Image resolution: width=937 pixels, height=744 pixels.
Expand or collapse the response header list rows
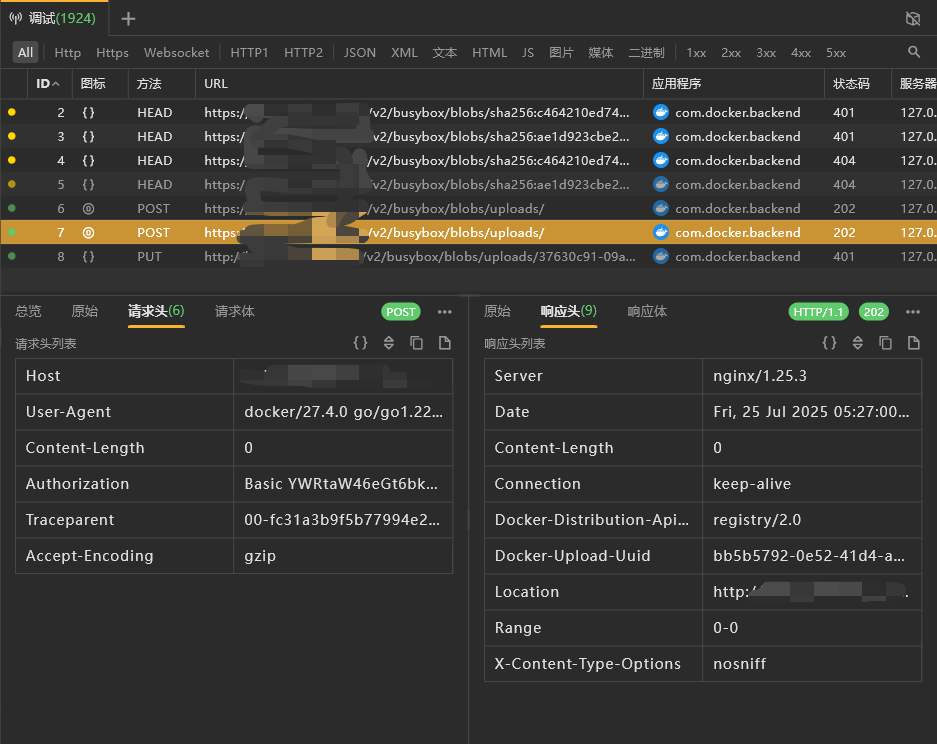(857, 343)
